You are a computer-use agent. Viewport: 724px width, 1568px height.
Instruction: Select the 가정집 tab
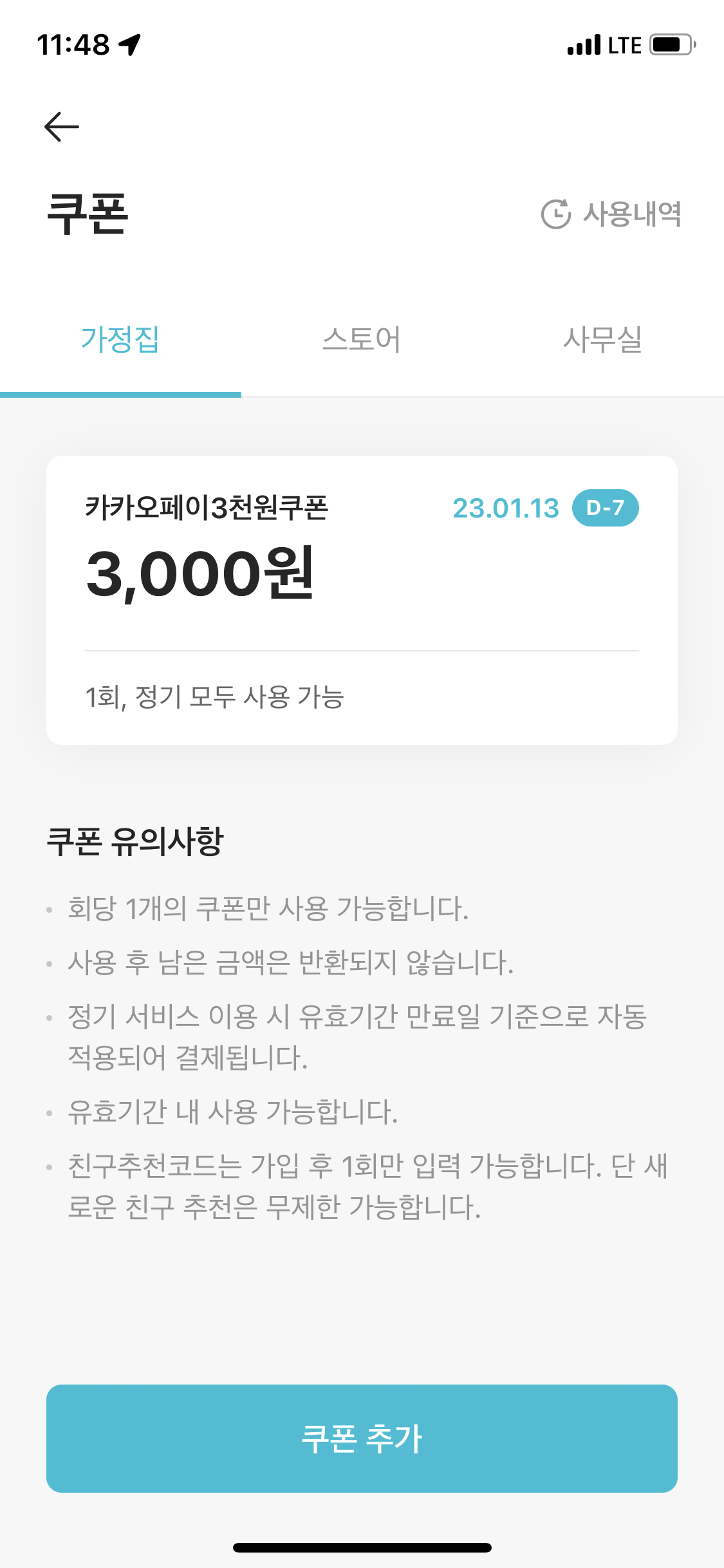[x=120, y=339]
